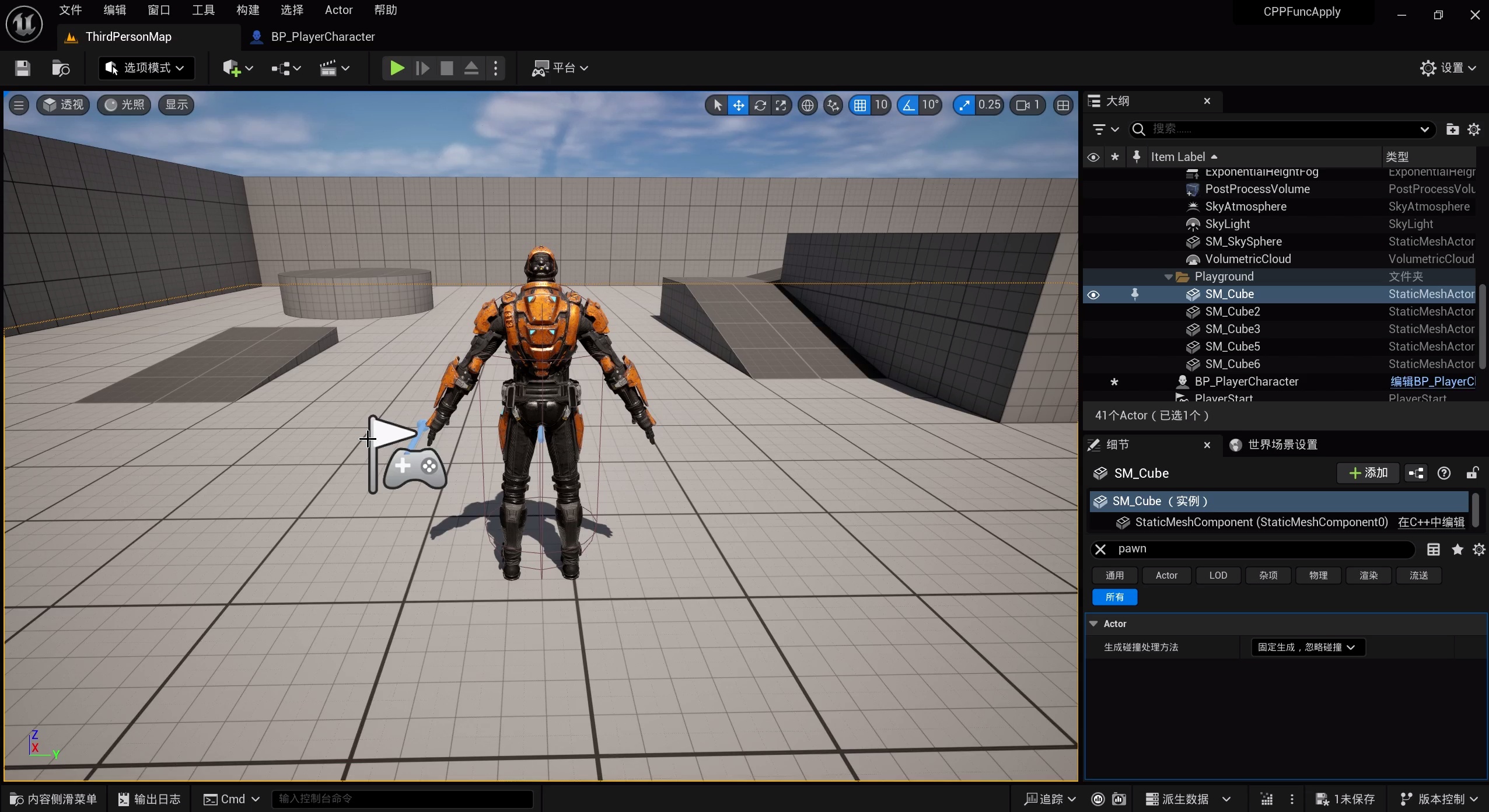
Task: Stop the play session
Action: [x=446, y=68]
